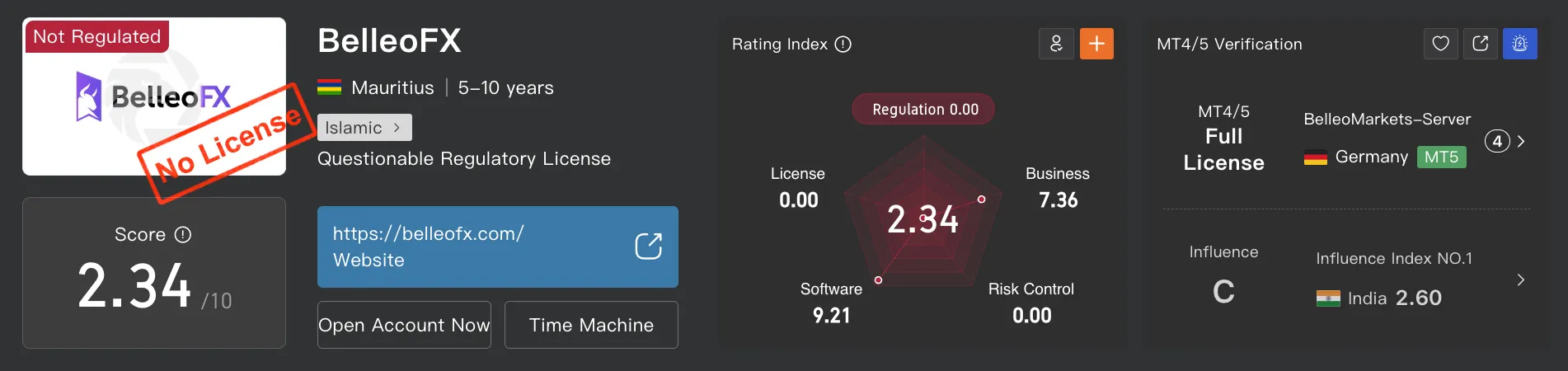1568x371 pixels.
Task: Click the radar chart center 2.34
Action: coord(922,219)
